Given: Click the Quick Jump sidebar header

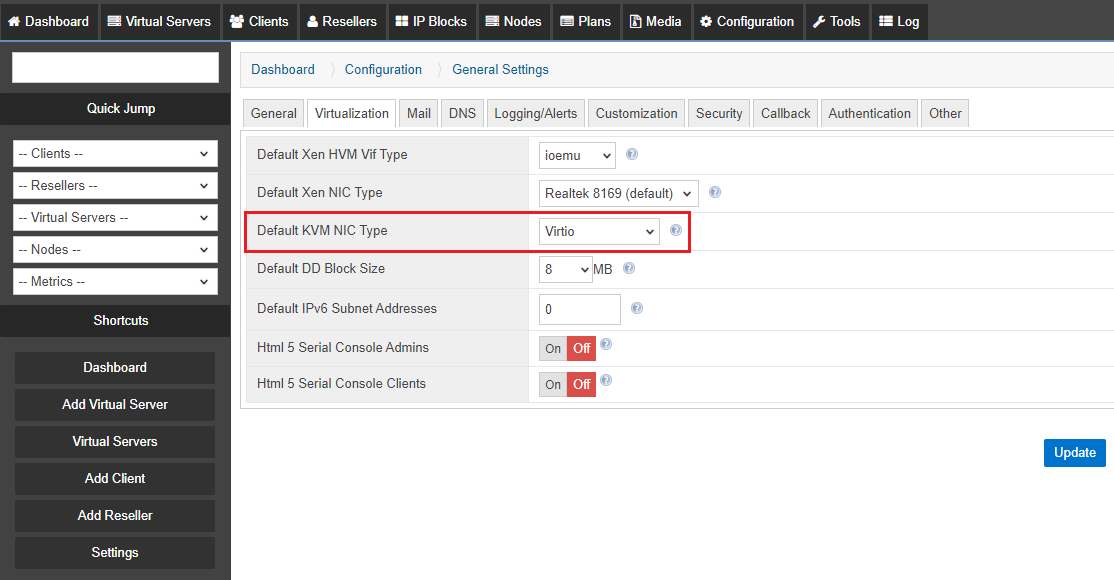Looking at the screenshot, I should point(115,109).
